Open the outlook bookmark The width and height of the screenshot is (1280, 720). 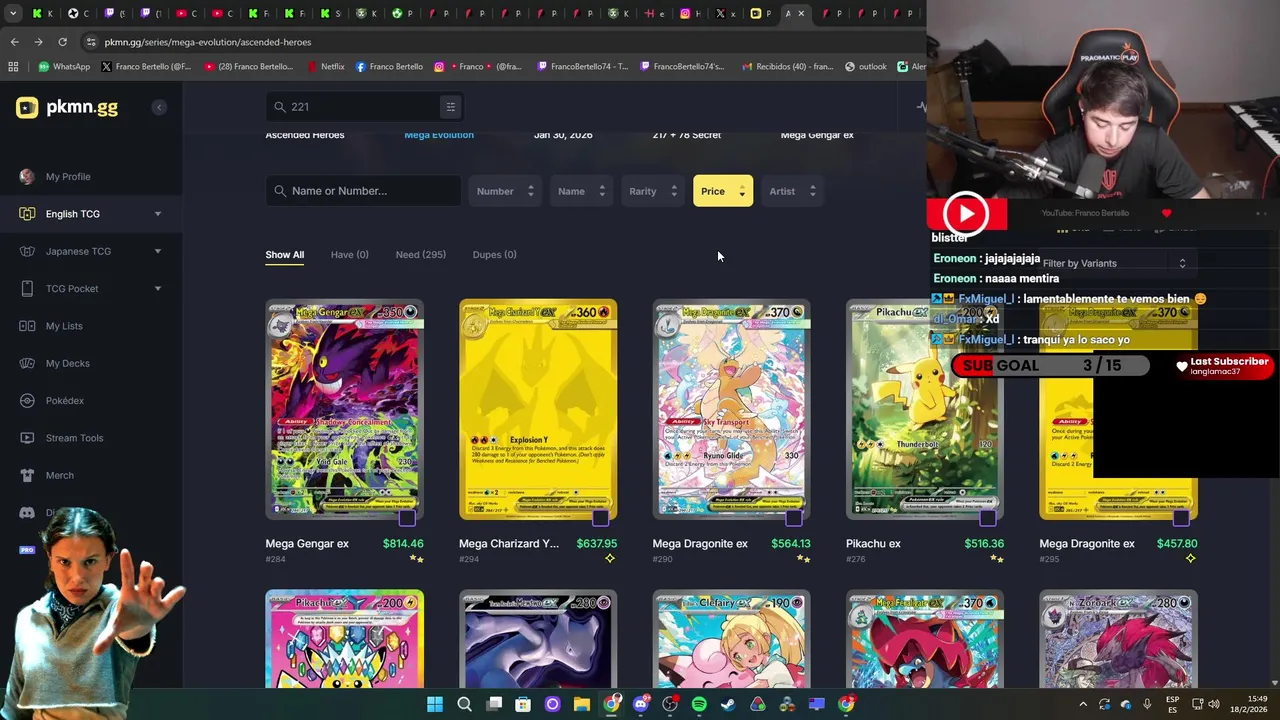click(866, 67)
